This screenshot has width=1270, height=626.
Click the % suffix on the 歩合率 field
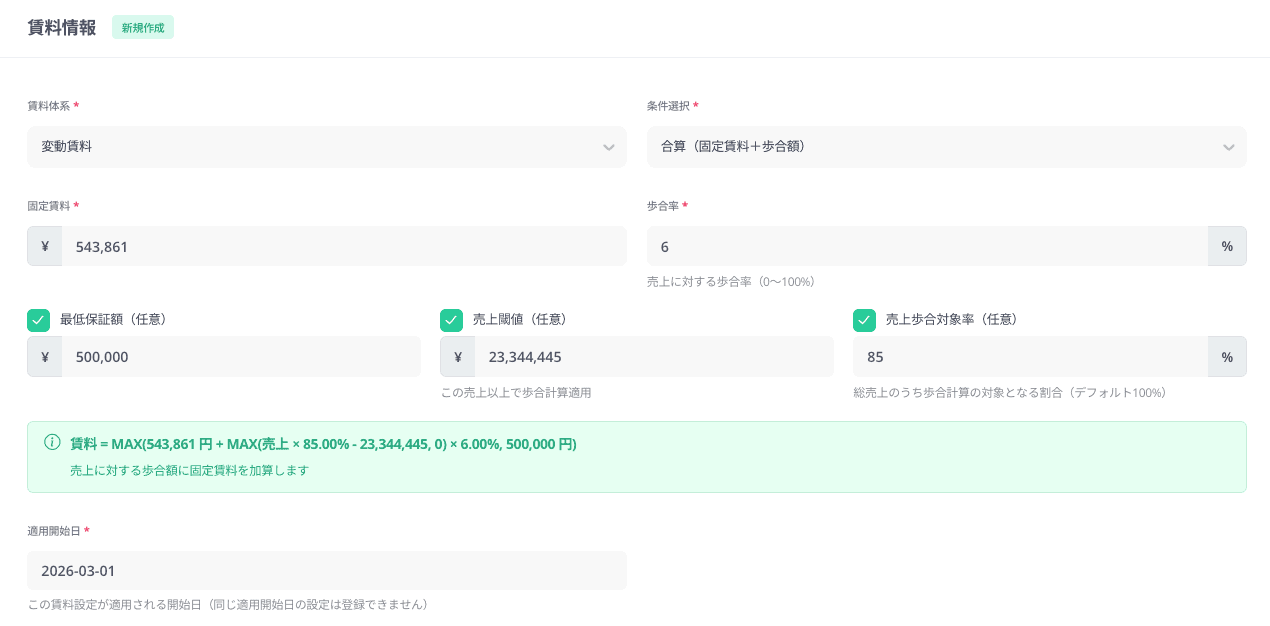coord(1227,246)
